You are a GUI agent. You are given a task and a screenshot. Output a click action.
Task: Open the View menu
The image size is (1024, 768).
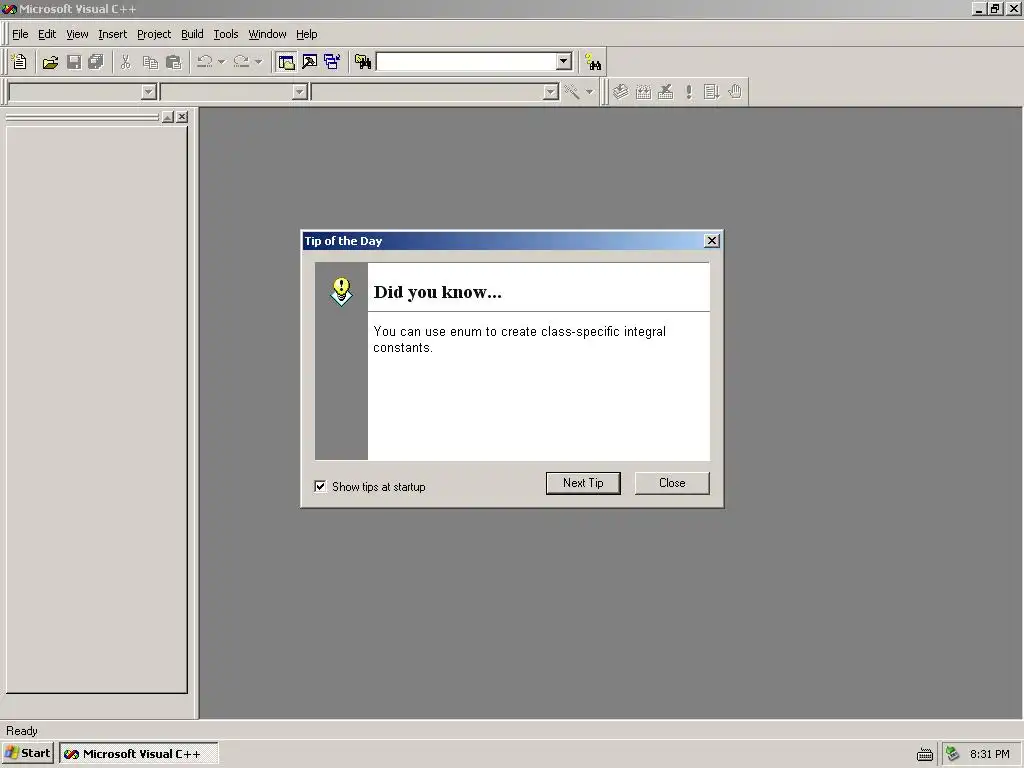coord(77,34)
